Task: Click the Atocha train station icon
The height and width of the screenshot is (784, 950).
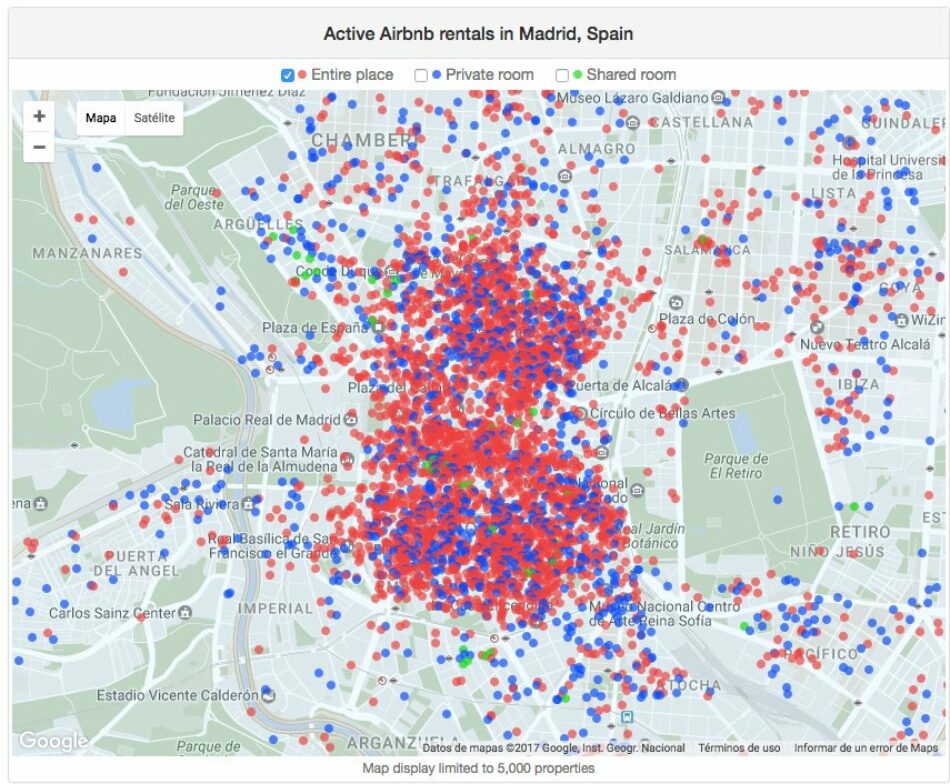Action: tap(627, 717)
